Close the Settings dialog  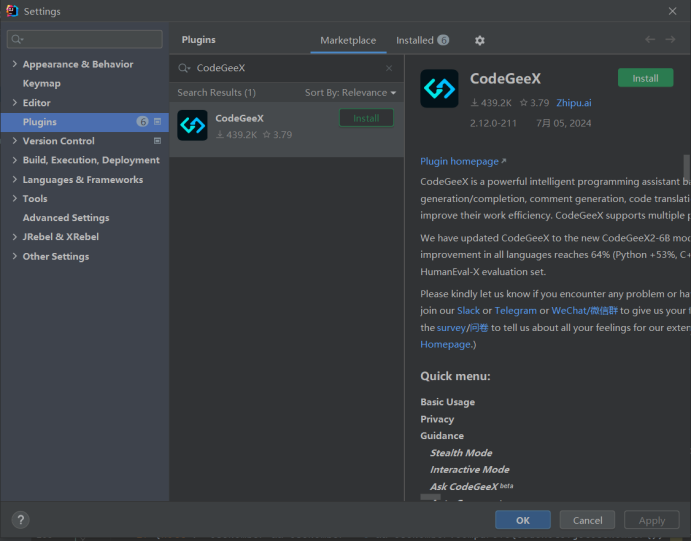(x=672, y=11)
